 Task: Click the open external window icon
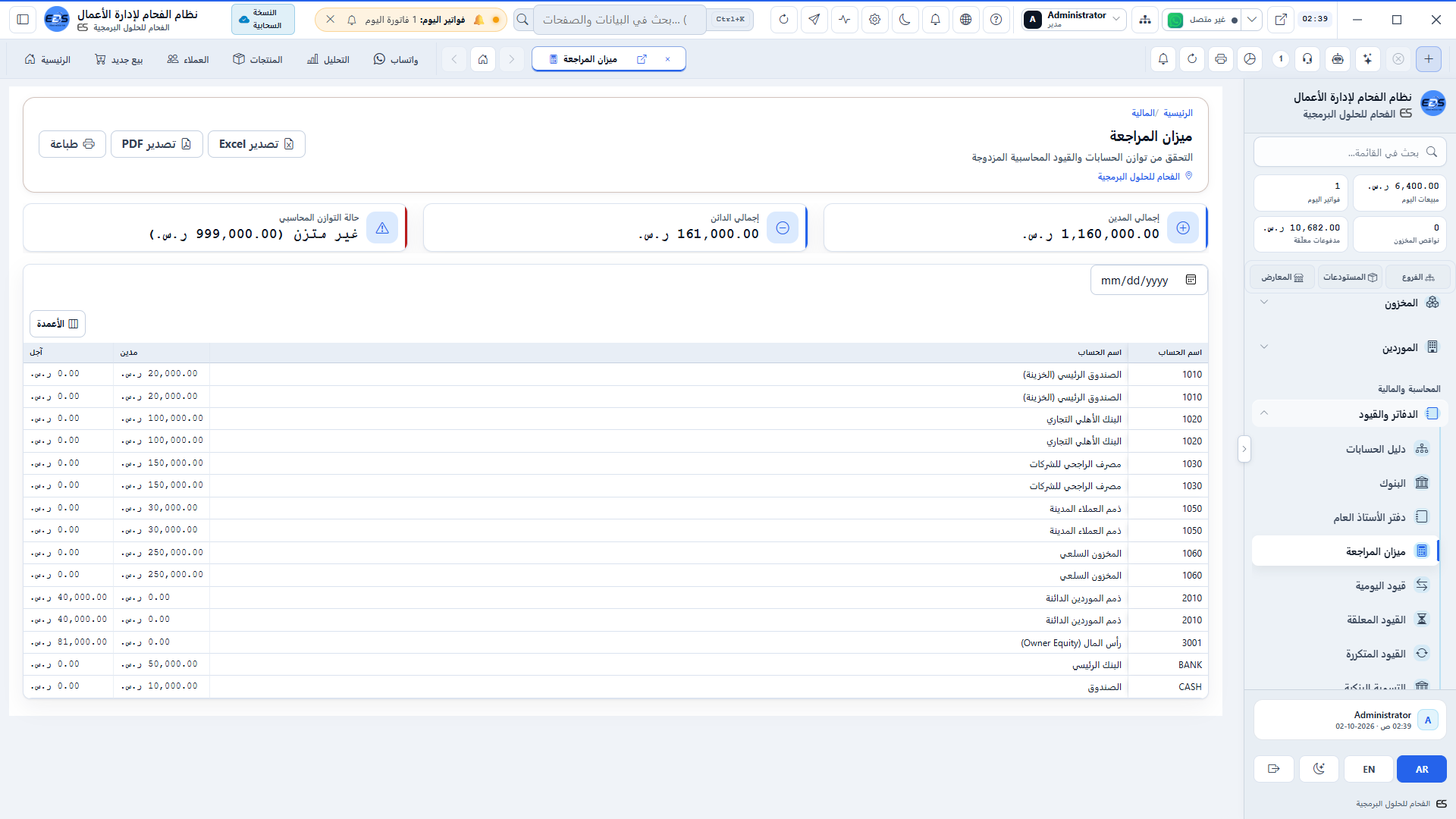1281,20
